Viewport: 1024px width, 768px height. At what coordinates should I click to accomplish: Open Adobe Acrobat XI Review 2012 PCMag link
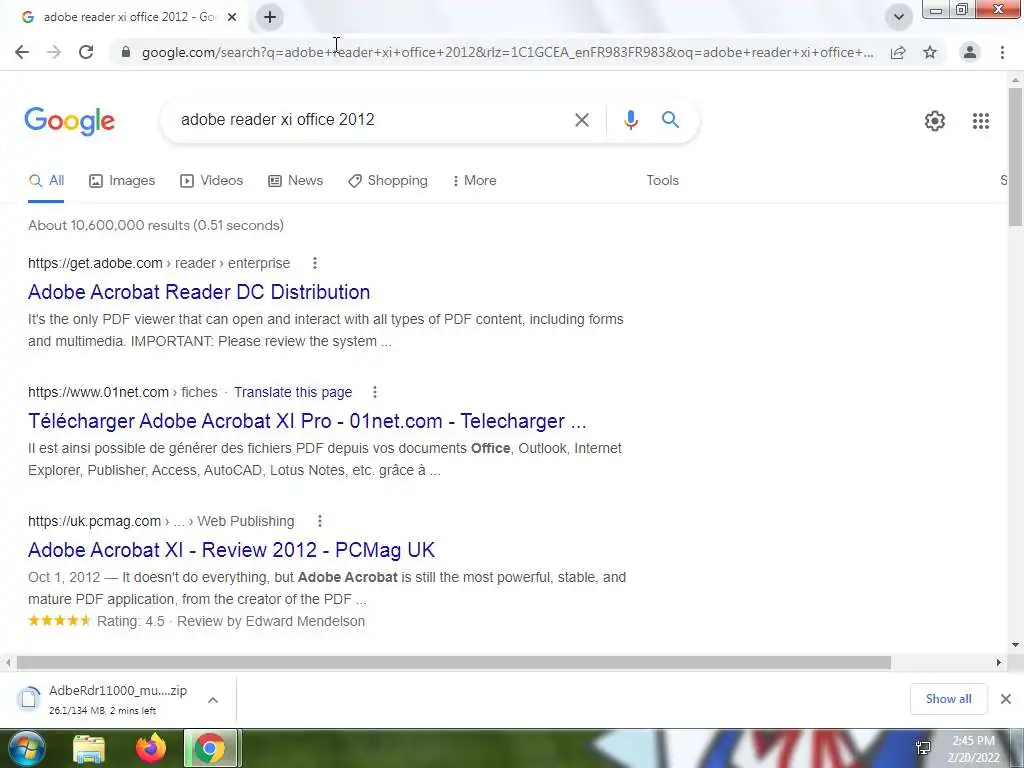click(231, 550)
